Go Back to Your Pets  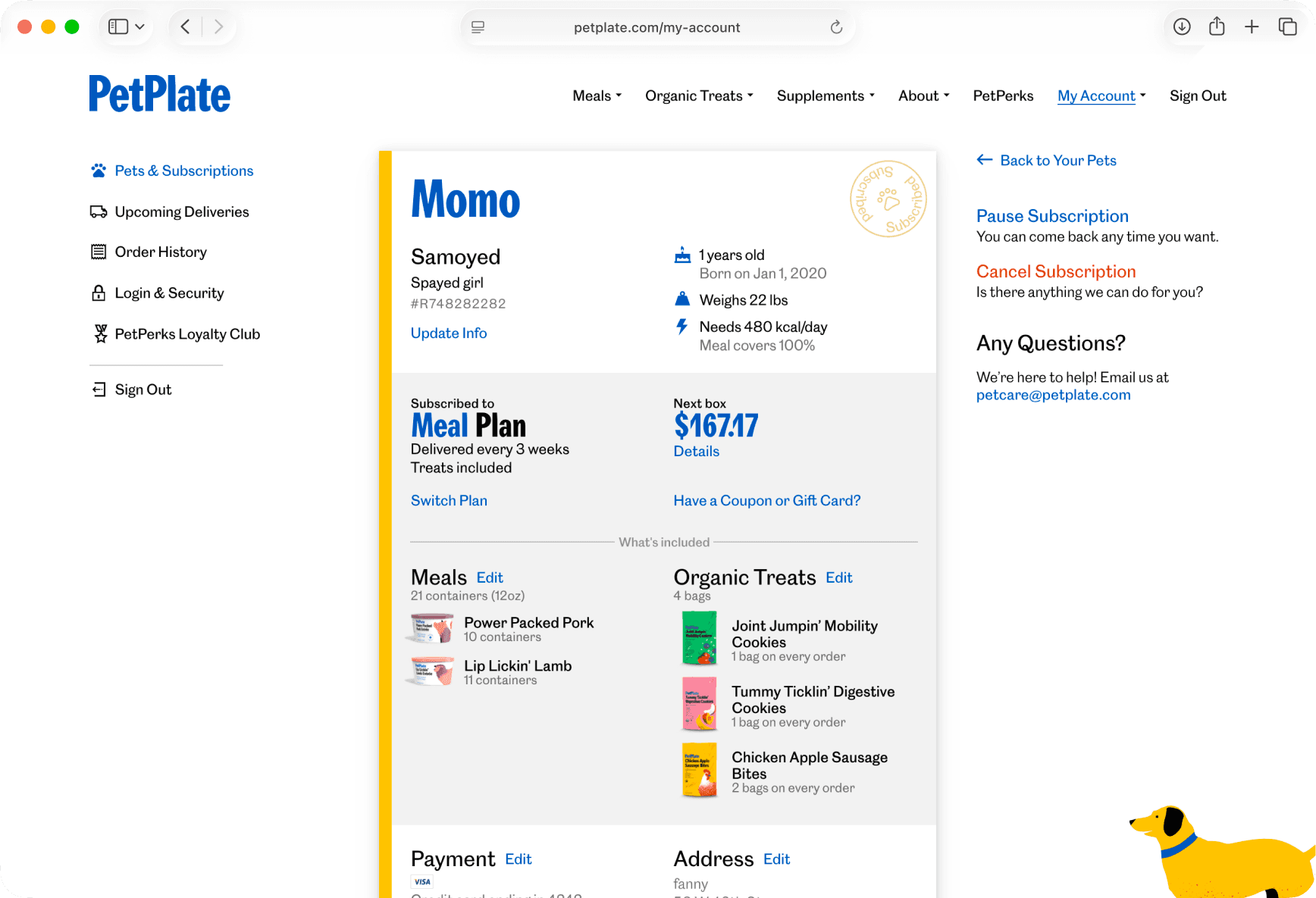(x=1058, y=160)
